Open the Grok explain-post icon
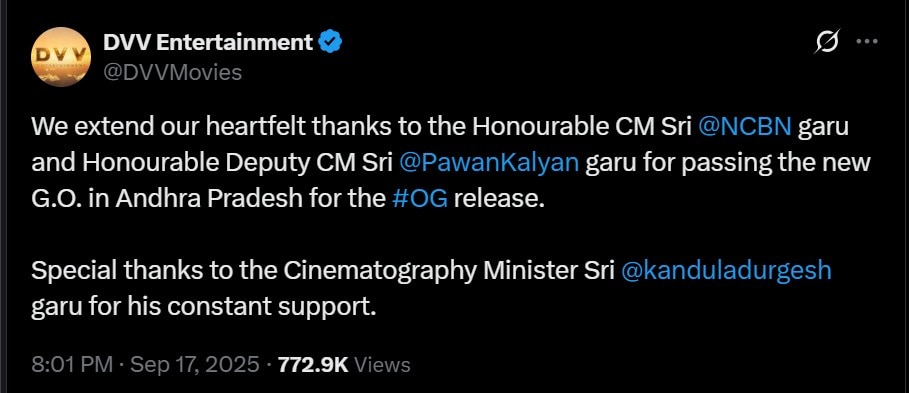 click(x=827, y=42)
